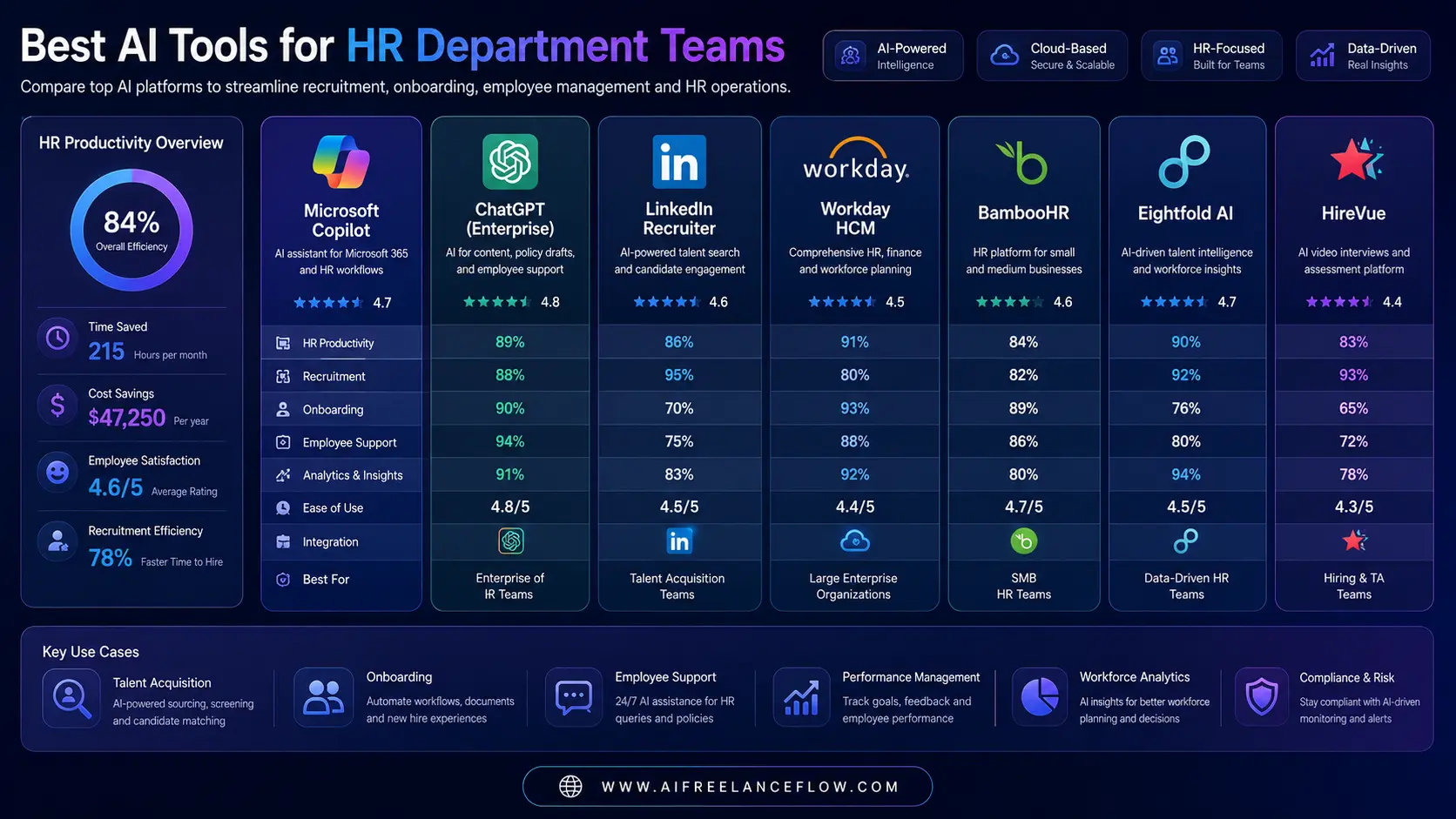Click the LinkedIn integration icon
This screenshot has height=819, width=1456.
point(679,541)
